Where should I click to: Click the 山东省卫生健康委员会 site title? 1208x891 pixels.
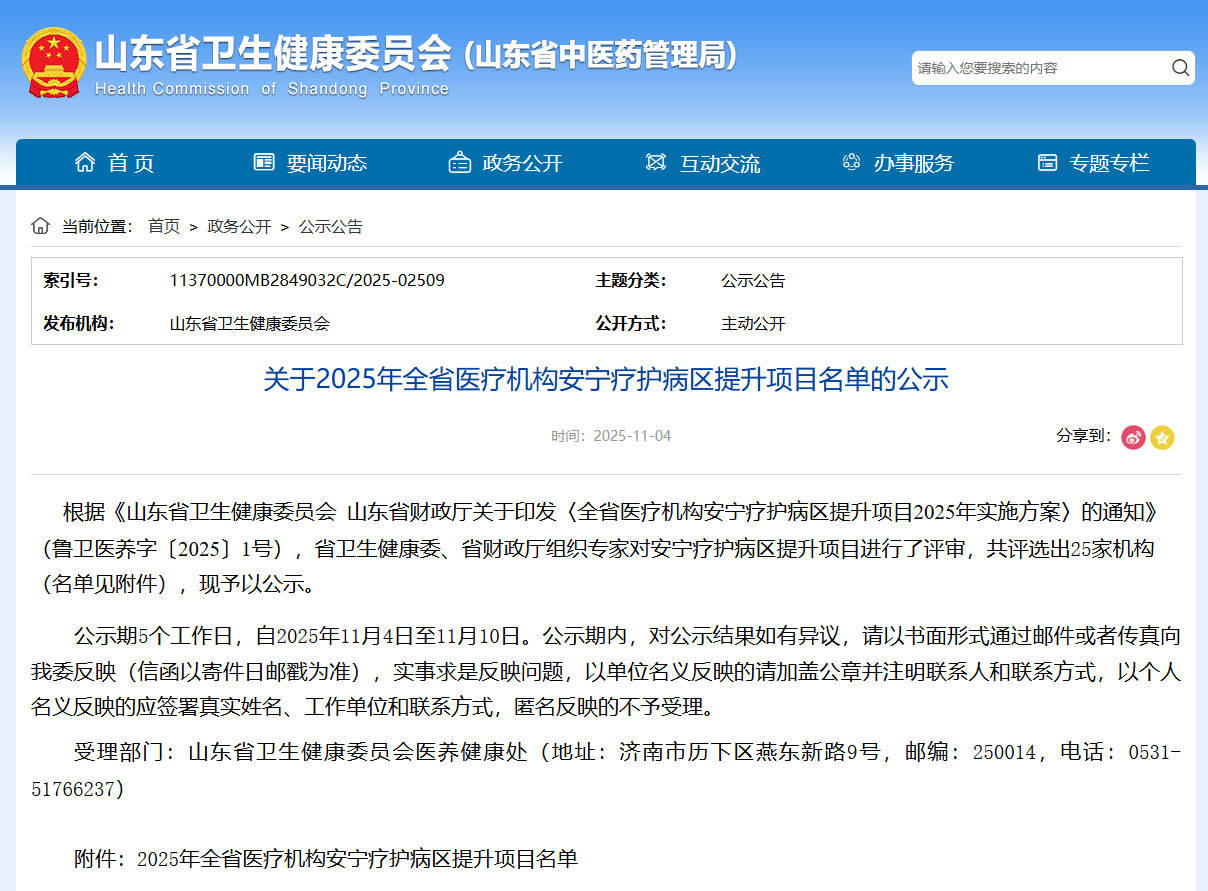point(273,53)
